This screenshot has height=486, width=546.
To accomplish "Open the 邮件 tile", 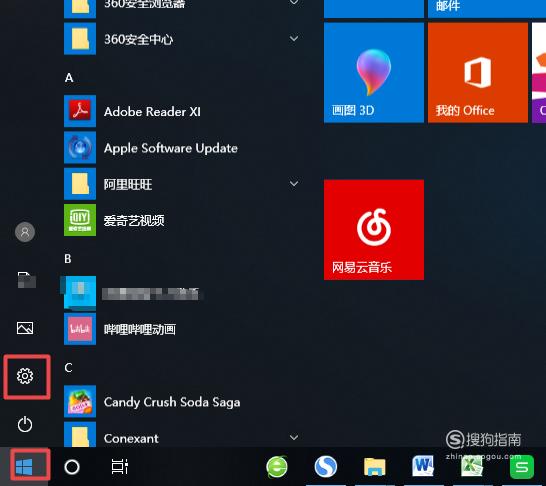I will tap(487, 9).
